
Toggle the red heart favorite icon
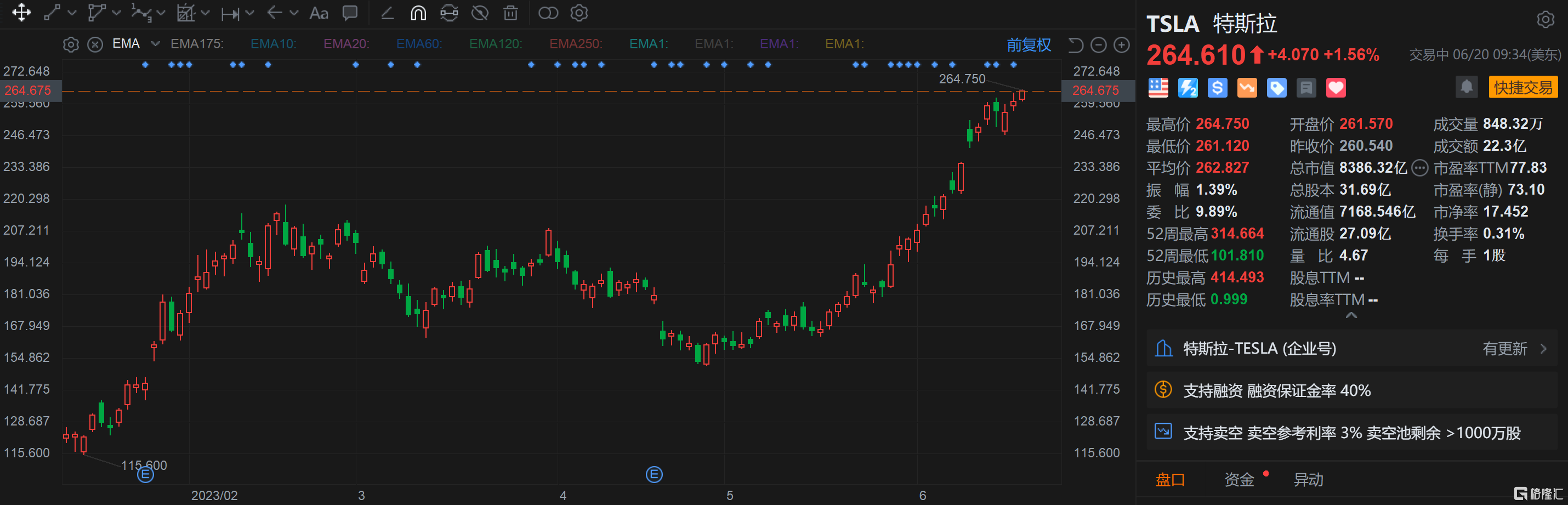[1336, 88]
